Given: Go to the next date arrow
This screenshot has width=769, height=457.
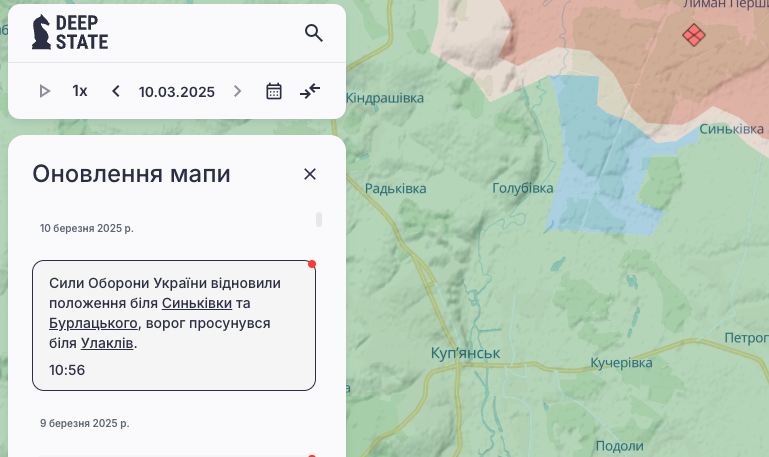Looking at the screenshot, I should 237,91.
